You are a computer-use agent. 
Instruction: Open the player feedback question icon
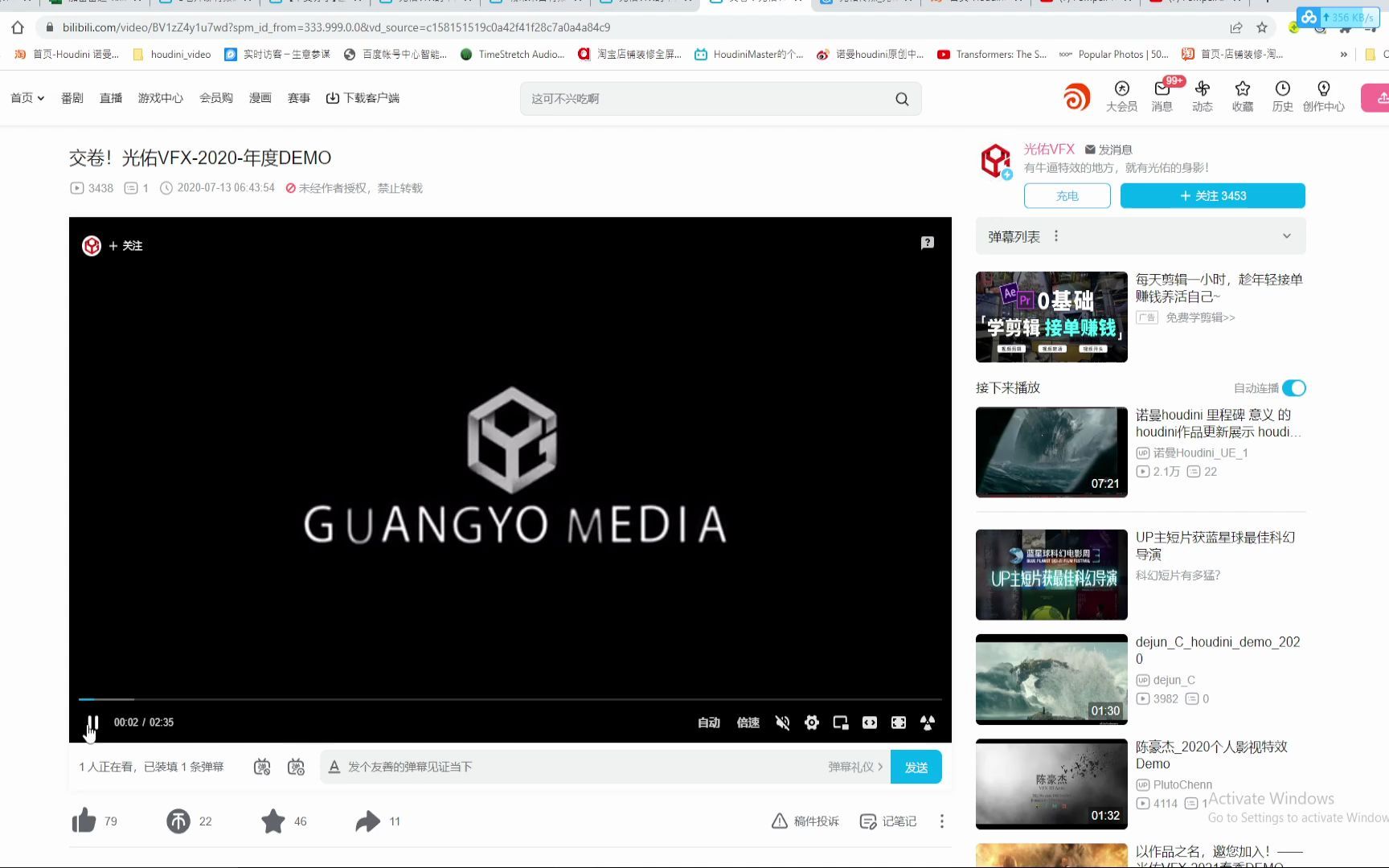(927, 243)
